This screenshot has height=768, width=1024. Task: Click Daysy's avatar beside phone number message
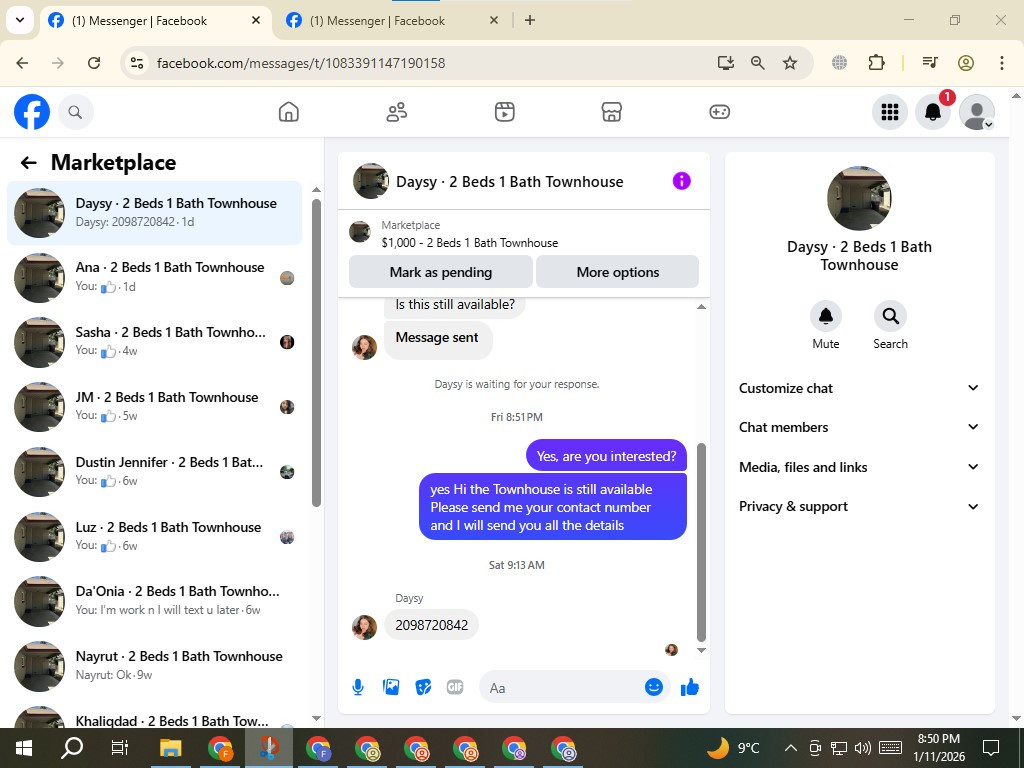364,627
